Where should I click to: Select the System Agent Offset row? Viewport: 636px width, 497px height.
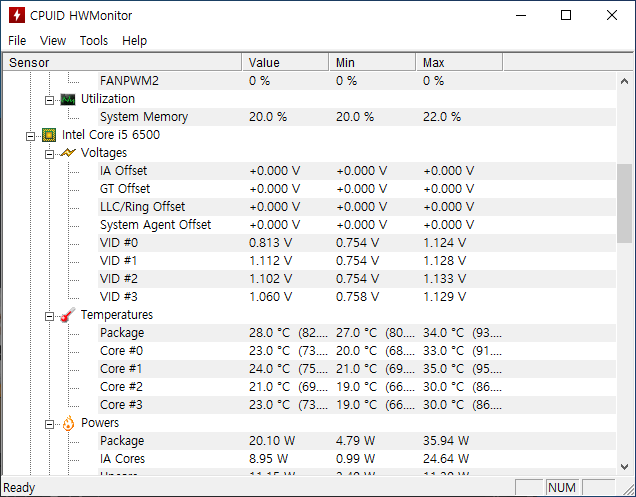coord(357,225)
